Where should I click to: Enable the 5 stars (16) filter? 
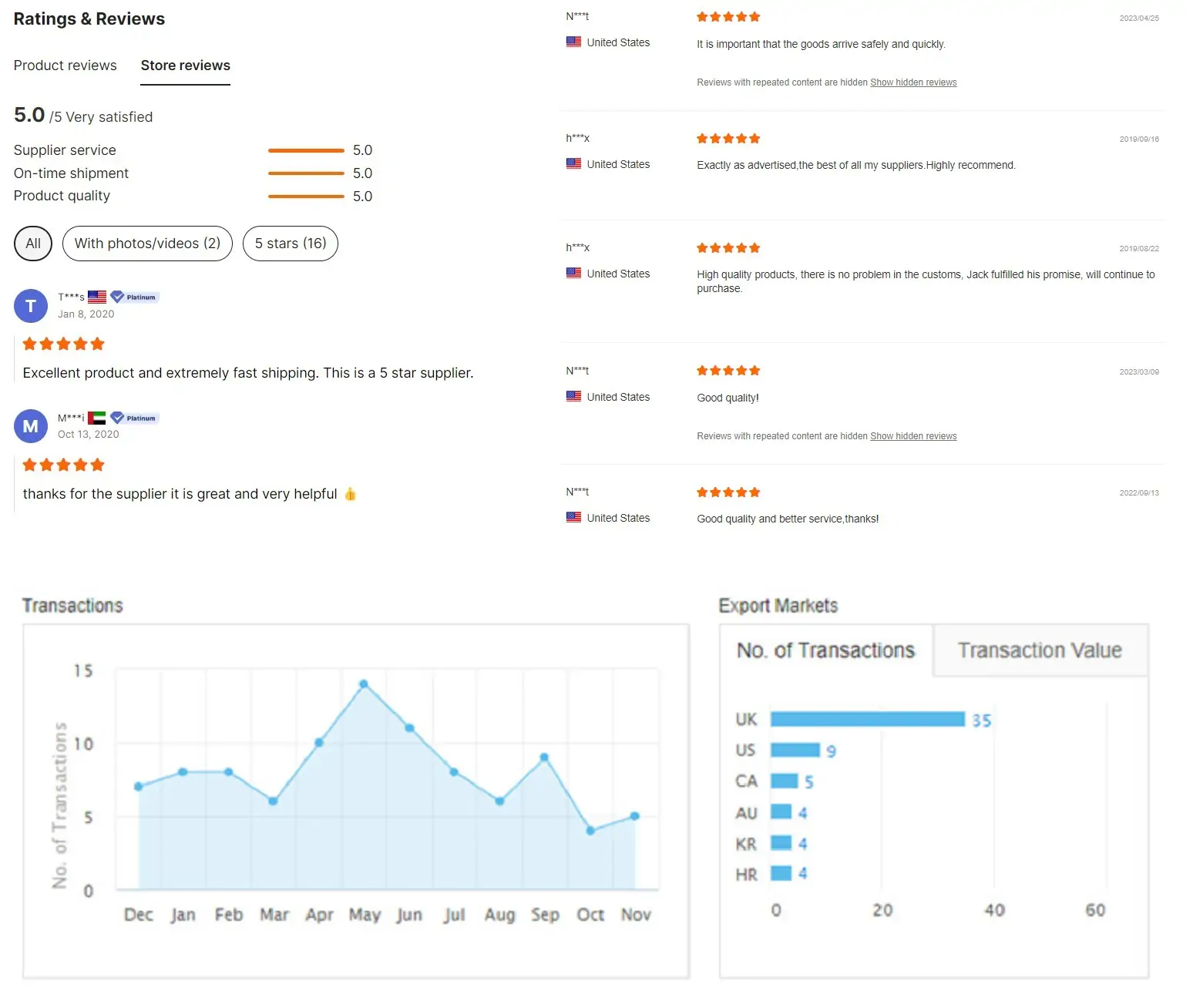290,243
